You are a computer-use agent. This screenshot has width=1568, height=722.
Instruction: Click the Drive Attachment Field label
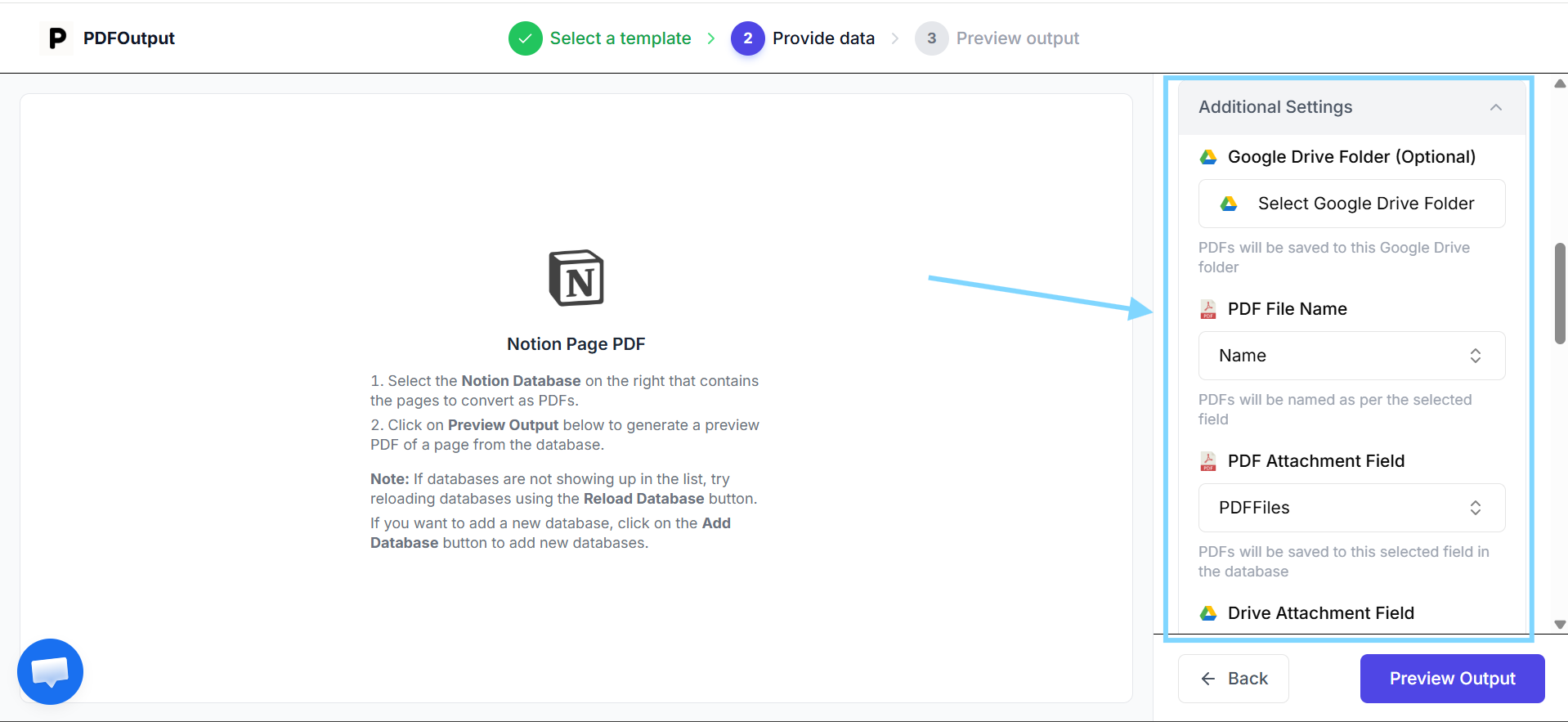tap(1321, 613)
